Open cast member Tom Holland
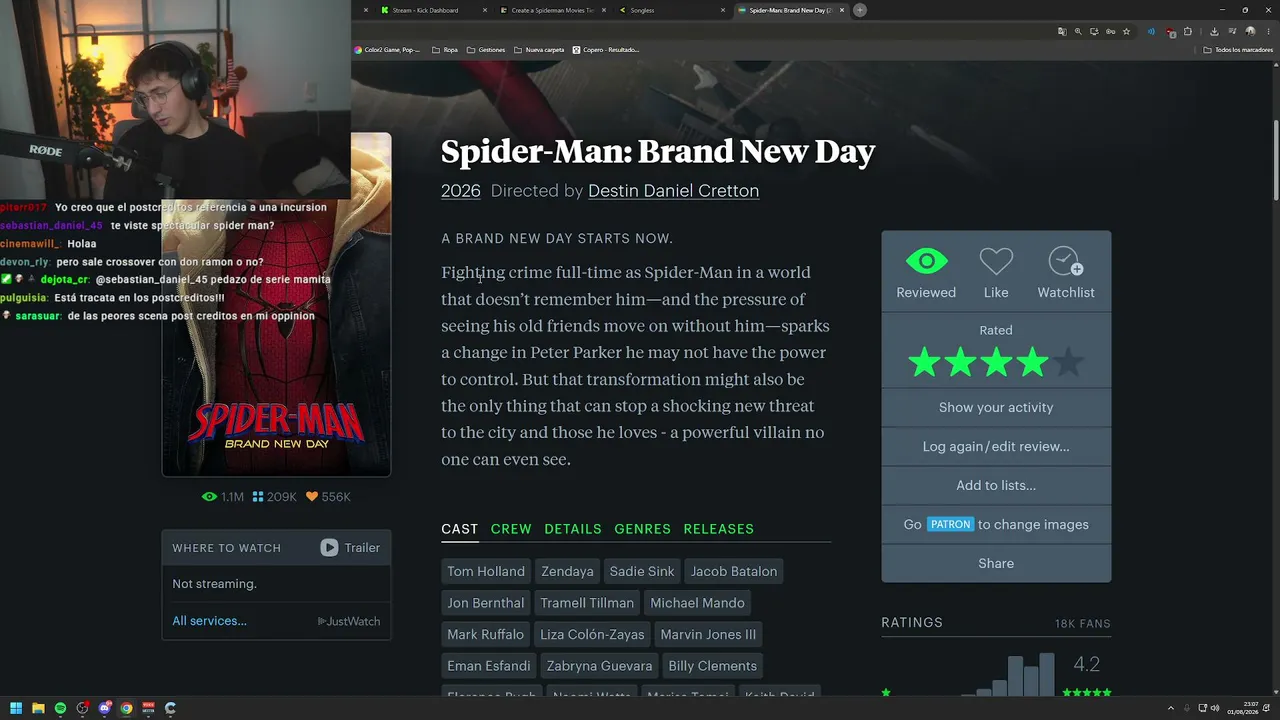Image resolution: width=1280 pixels, height=720 pixels. (486, 571)
